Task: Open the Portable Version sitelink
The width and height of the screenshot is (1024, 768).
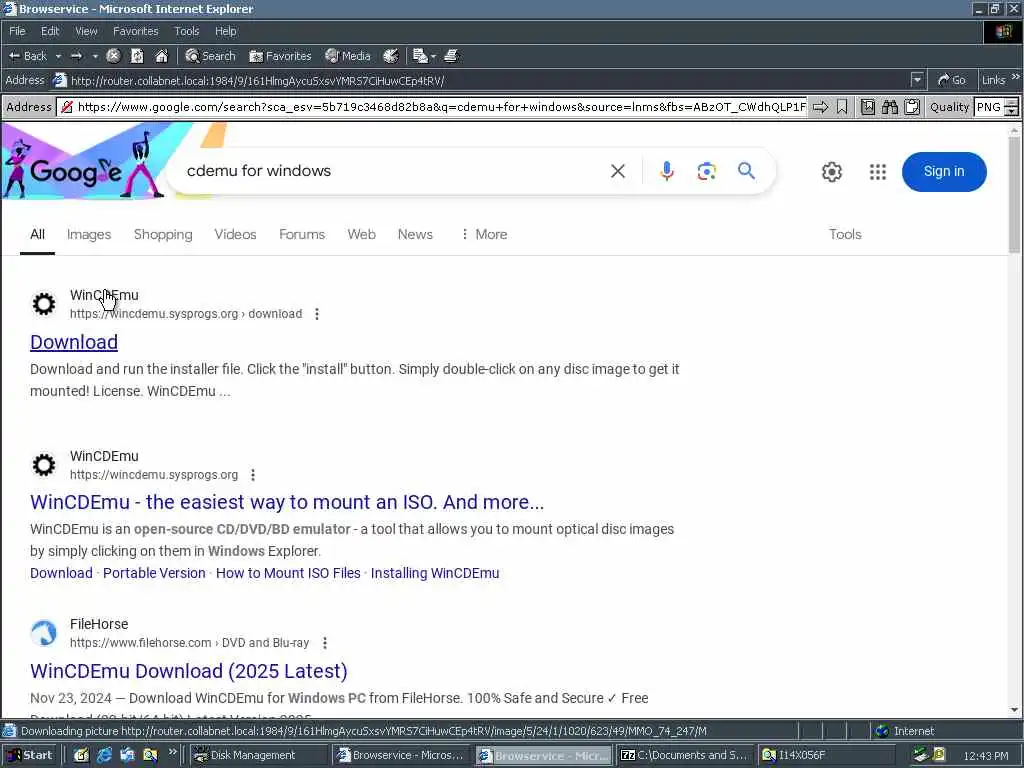Action: tap(154, 573)
